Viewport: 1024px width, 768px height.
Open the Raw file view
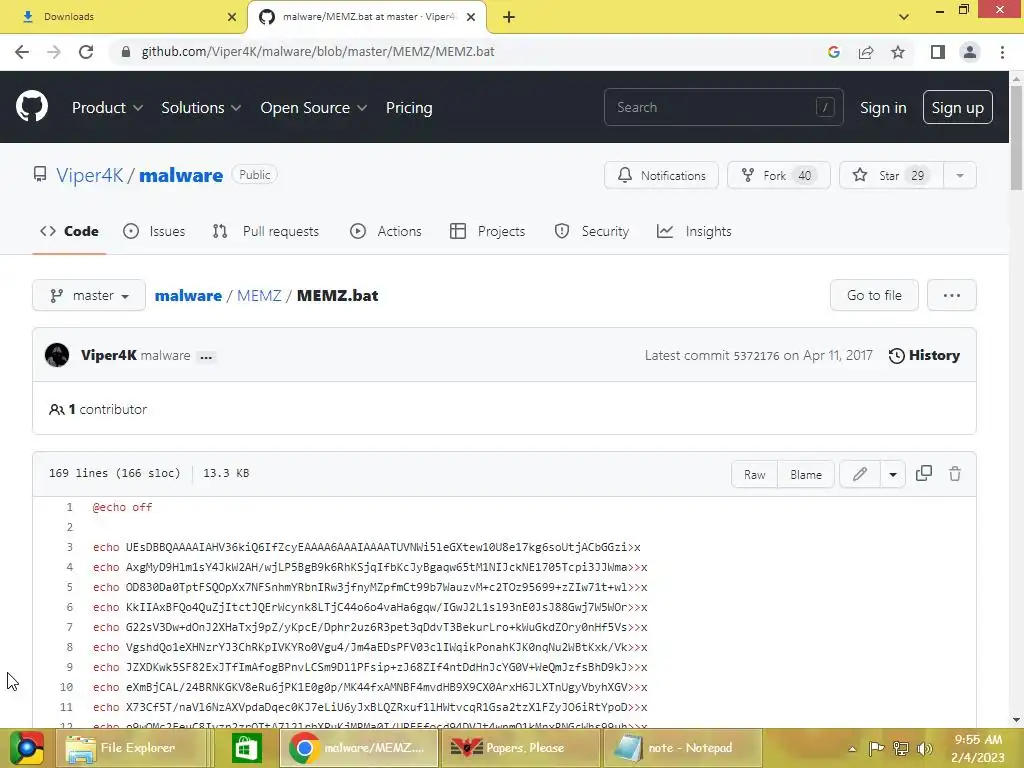(754, 475)
